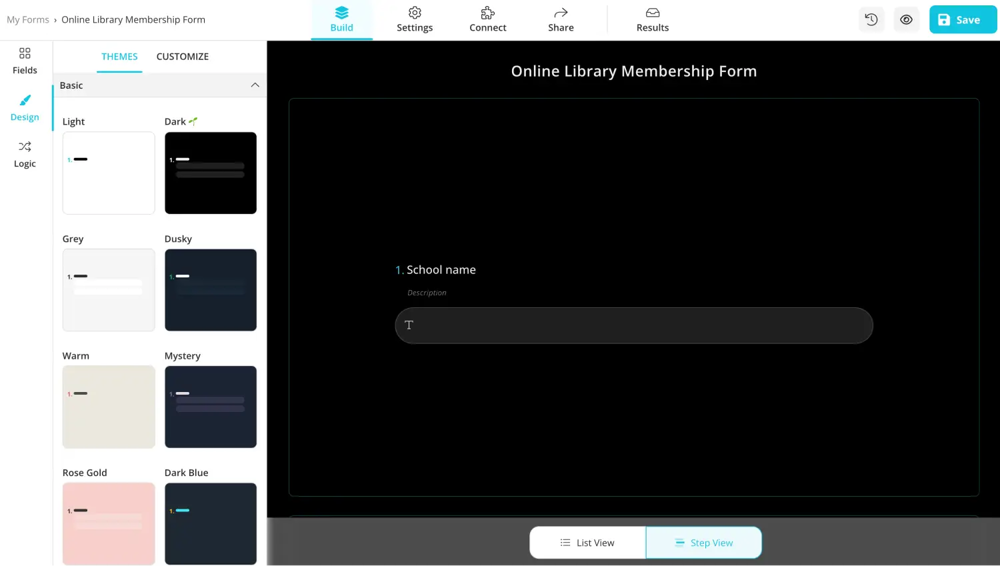
Task: Open the Connect puzzle icon
Action: point(488,13)
